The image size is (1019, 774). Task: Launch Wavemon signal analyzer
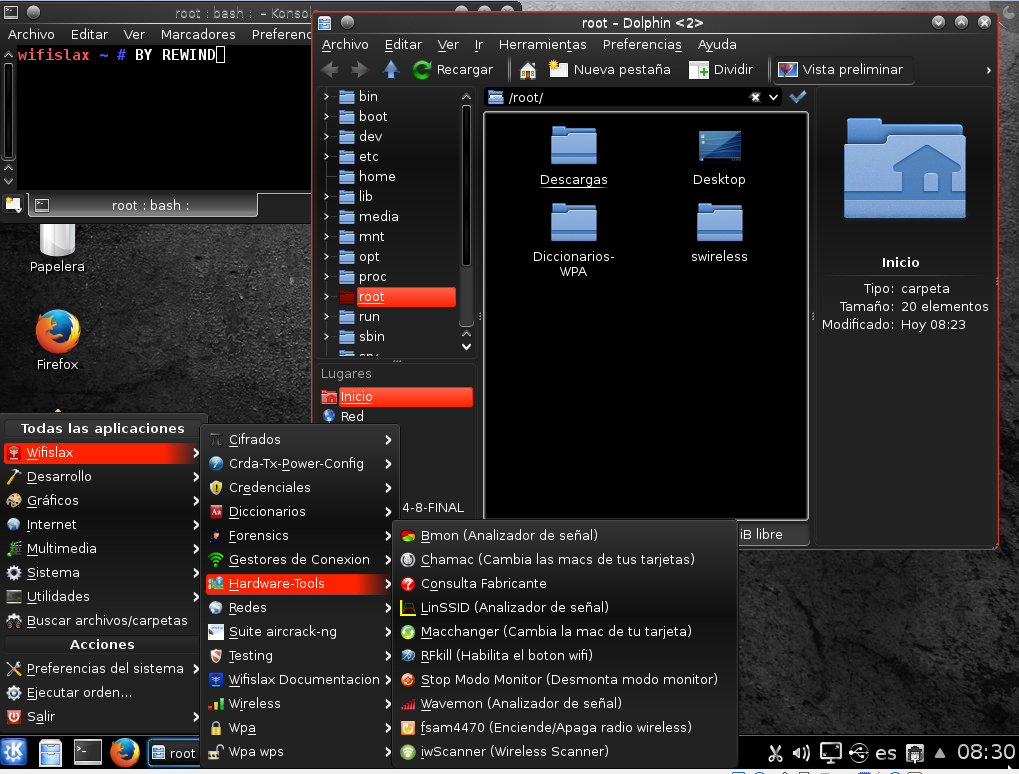pyautogui.click(x=565, y=704)
